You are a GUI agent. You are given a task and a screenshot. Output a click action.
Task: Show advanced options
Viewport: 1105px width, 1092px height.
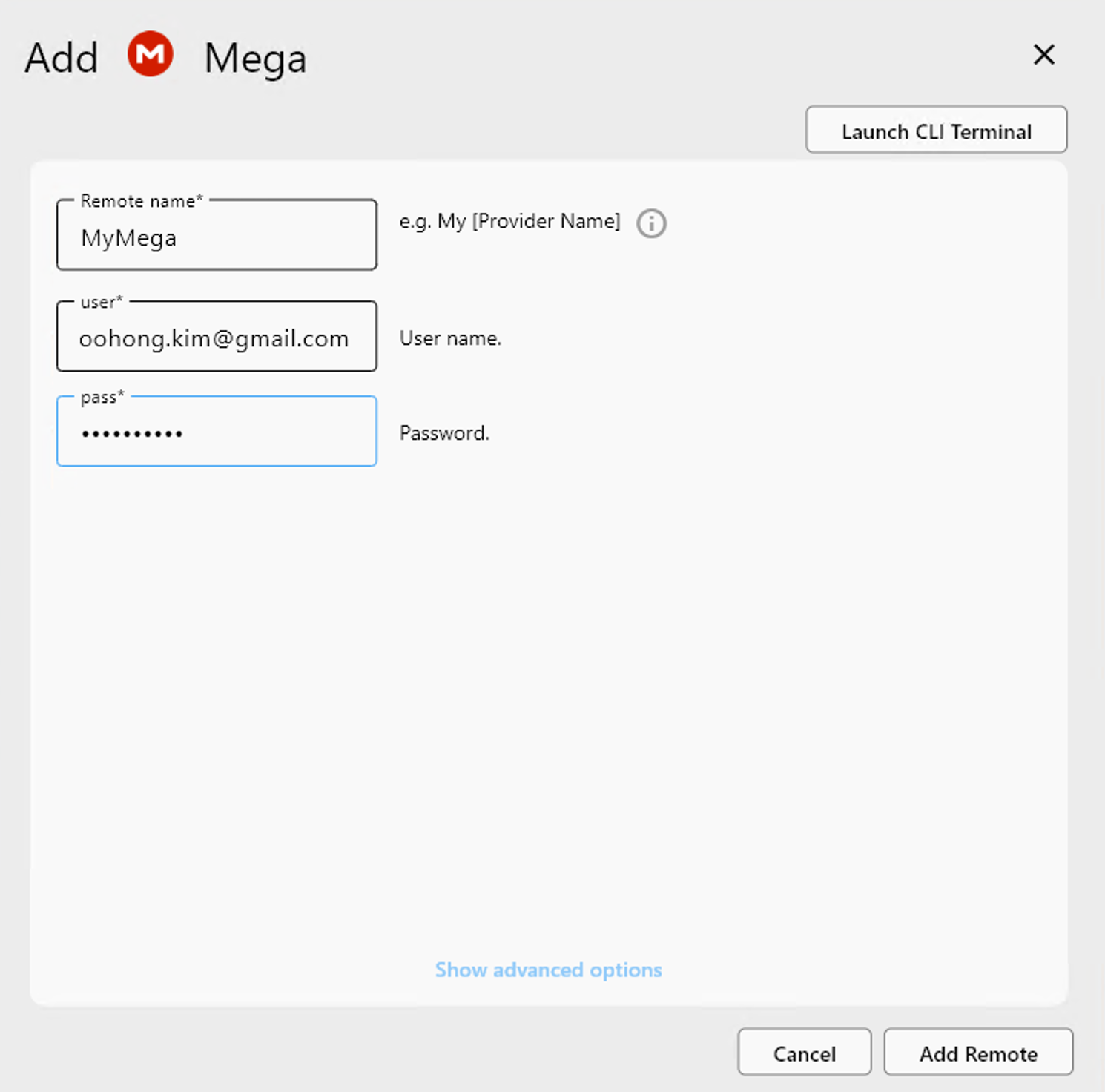pyautogui.click(x=548, y=970)
